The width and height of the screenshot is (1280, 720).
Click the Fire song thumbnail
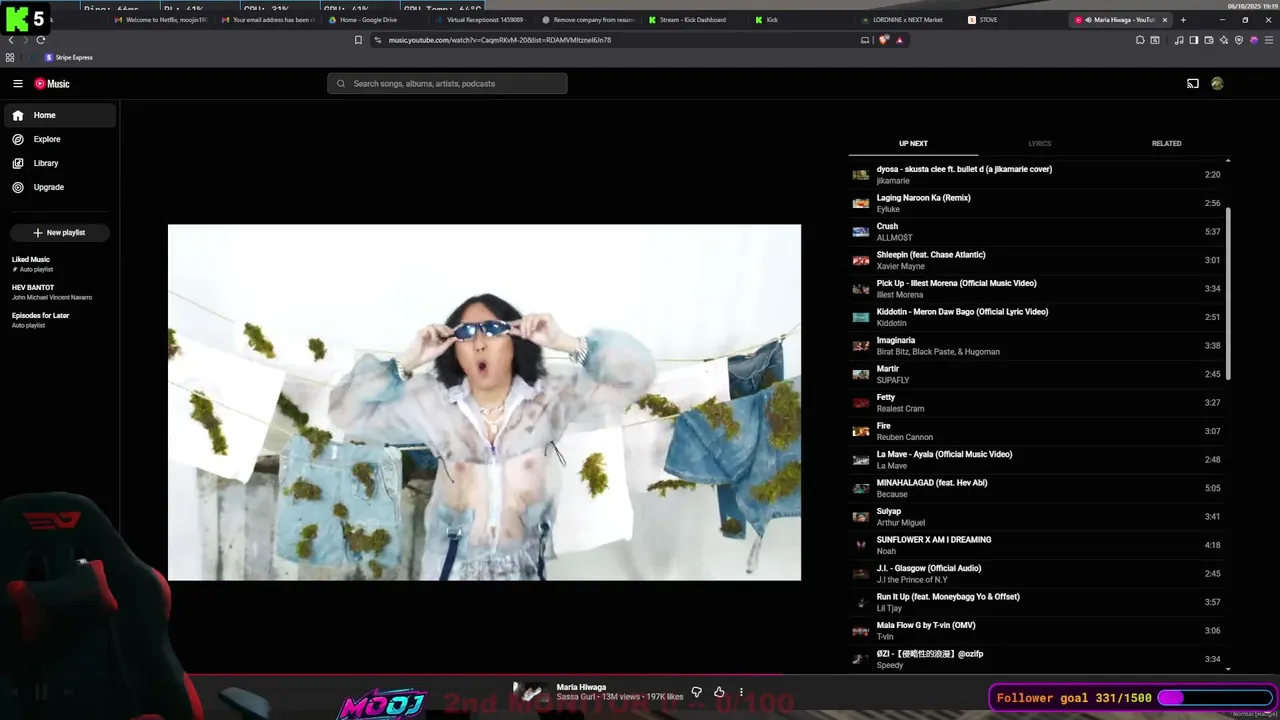tap(860, 431)
